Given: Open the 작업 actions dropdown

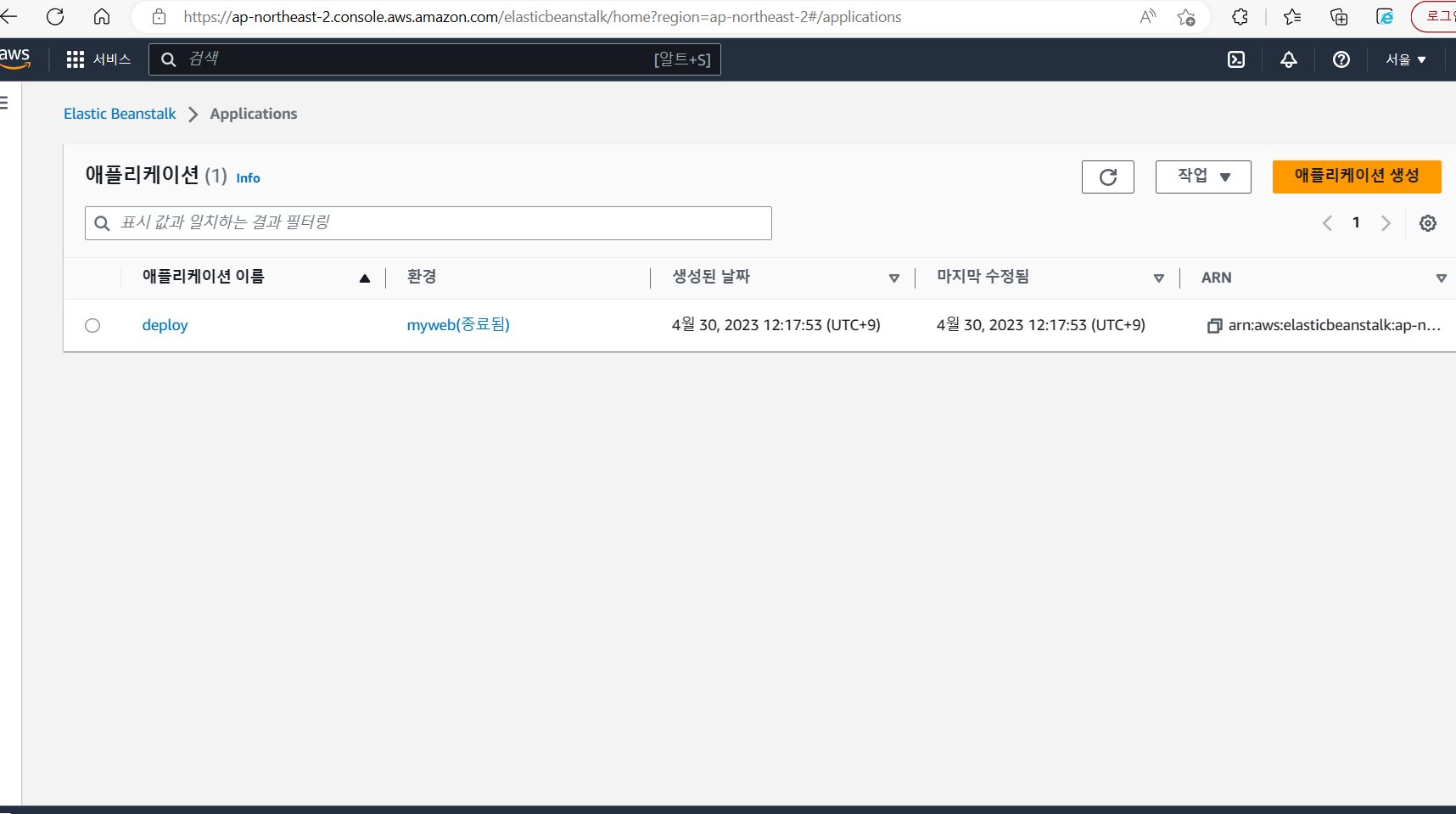Looking at the screenshot, I should [1203, 177].
